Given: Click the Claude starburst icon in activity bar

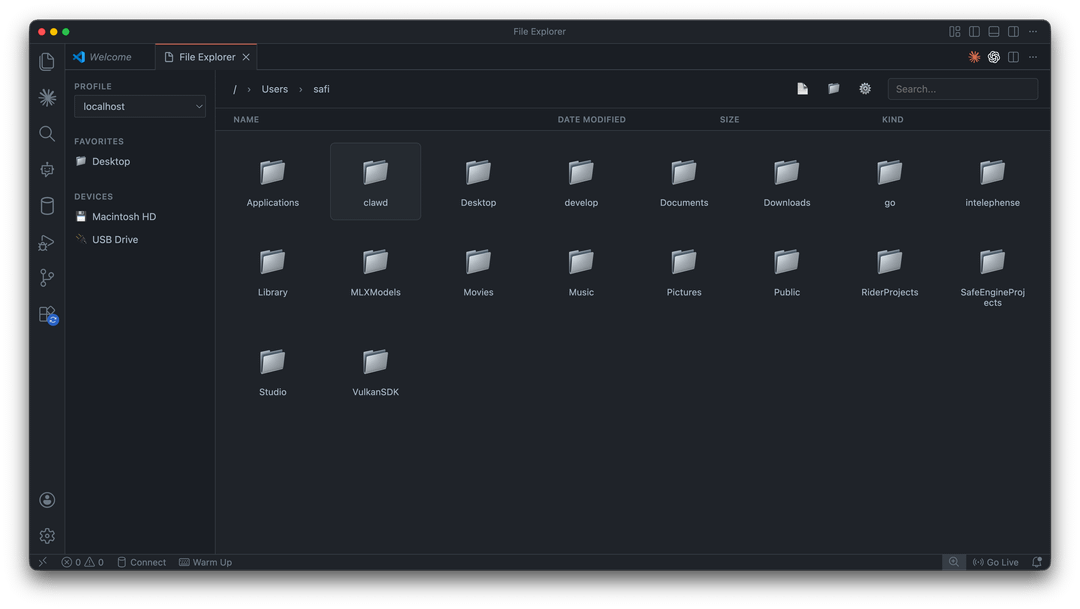Looking at the screenshot, I should [47, 97].
